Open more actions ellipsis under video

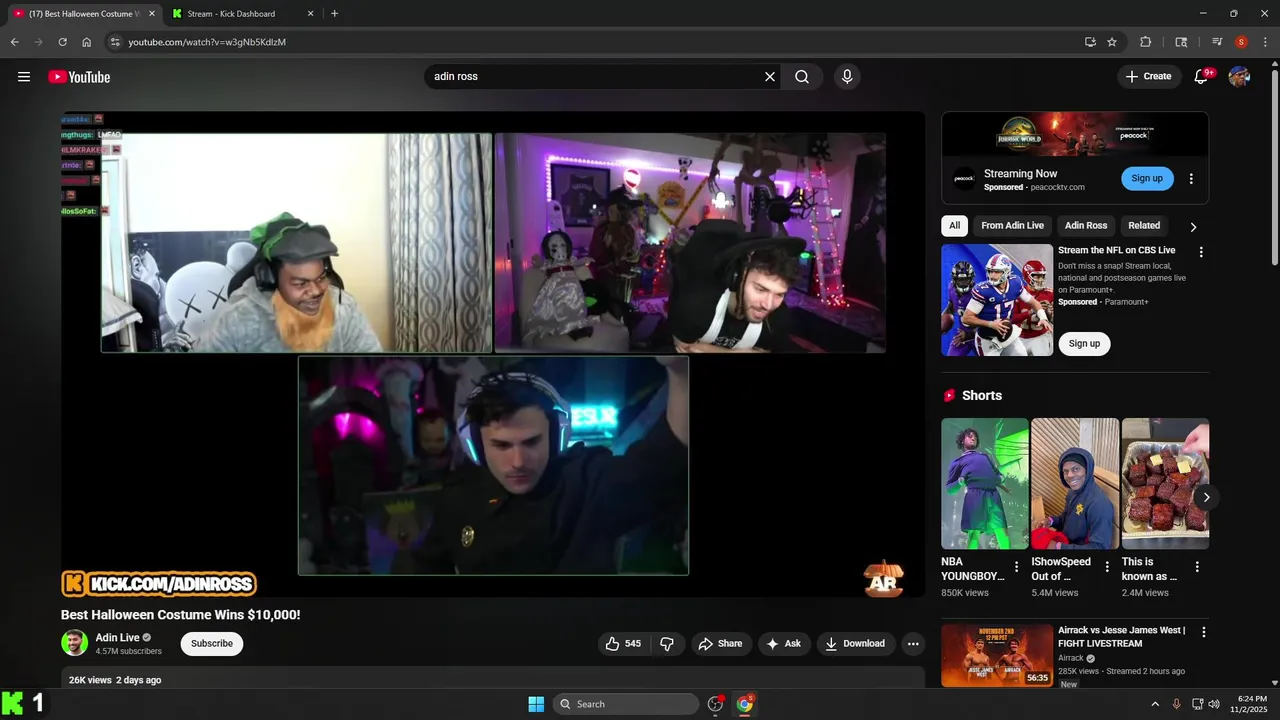coord(913,644)
